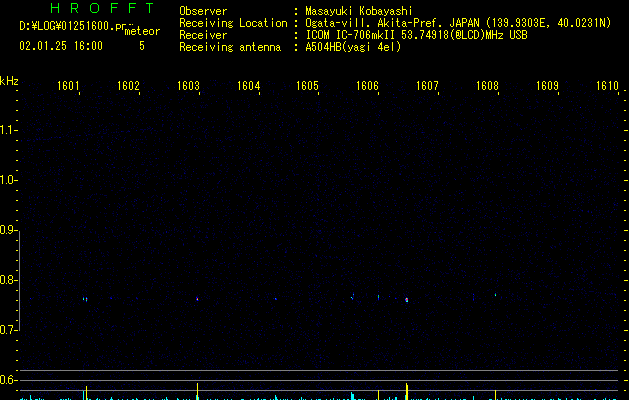Screen dimensions: 629x400
Task: Click the yellow intensity spike below 1608
Action: pos(495,395)
